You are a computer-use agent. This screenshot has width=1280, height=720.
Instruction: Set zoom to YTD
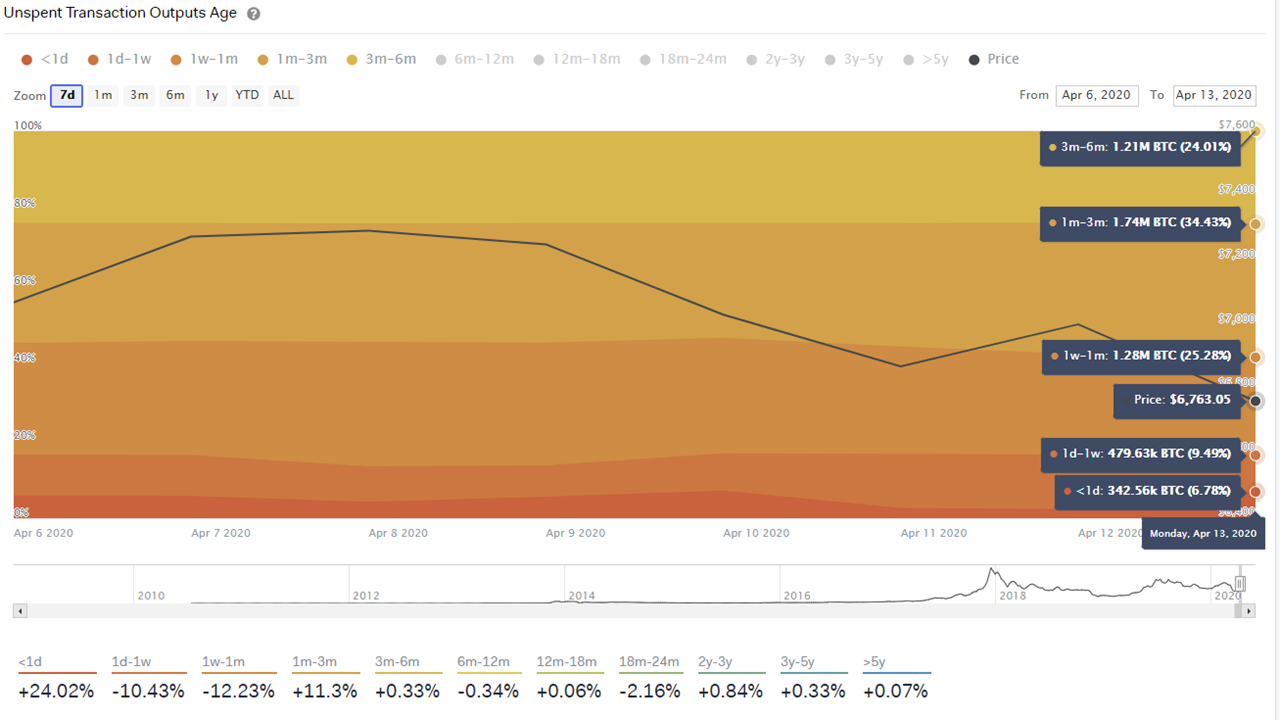coord(247,95)
